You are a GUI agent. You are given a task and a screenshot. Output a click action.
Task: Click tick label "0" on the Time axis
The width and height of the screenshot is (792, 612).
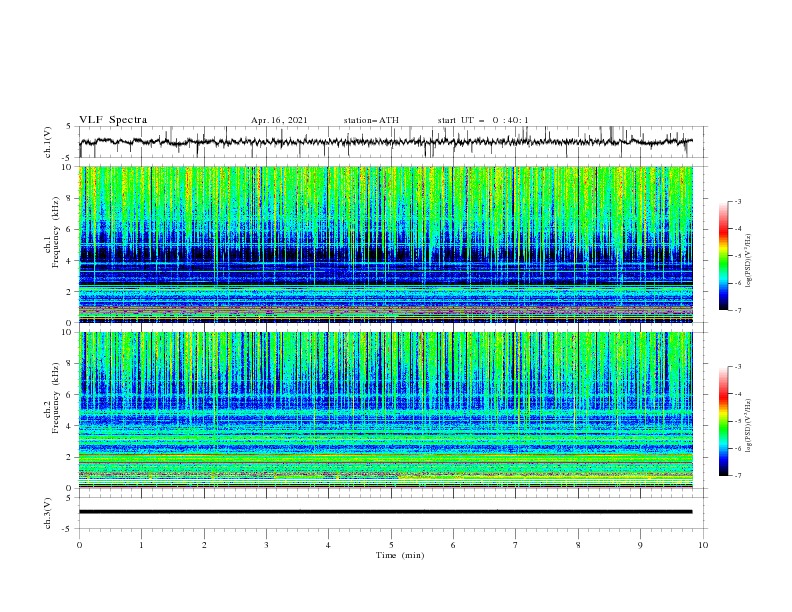(x=79, y=545)
